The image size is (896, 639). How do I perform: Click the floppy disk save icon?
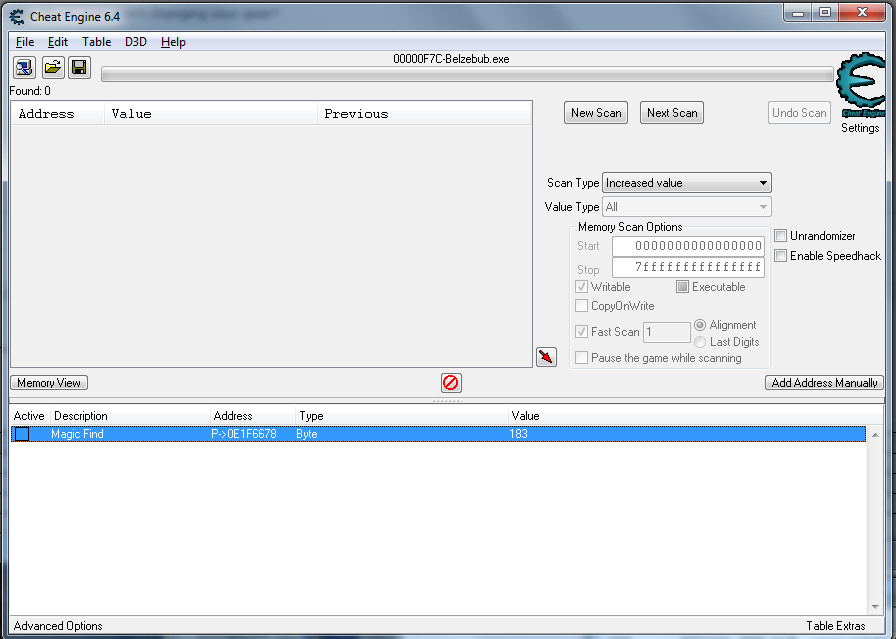coord(79,68)
